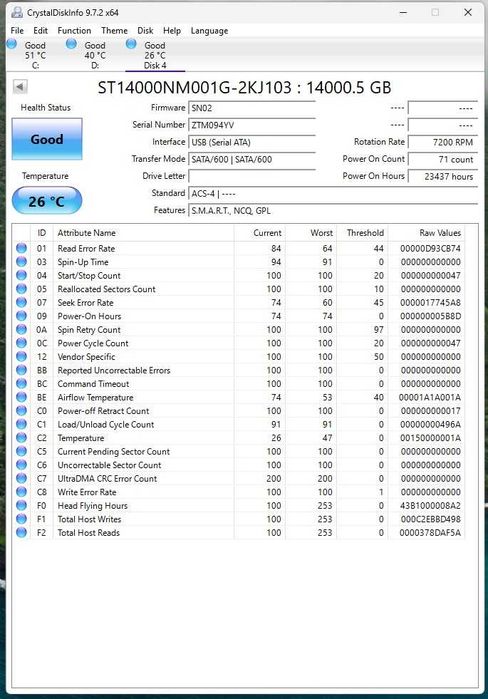Open the Help menu
This screenshot has width=488, height=699.
172,30
